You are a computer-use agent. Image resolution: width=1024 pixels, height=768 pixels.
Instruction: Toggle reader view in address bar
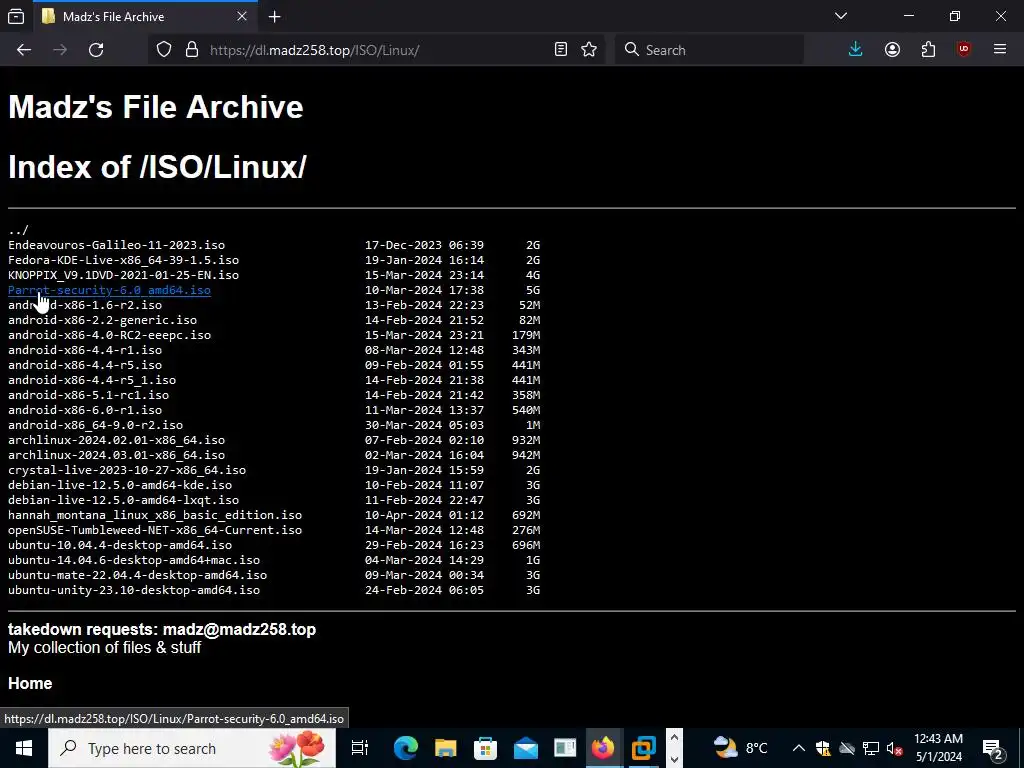click(x=561, y=50)
